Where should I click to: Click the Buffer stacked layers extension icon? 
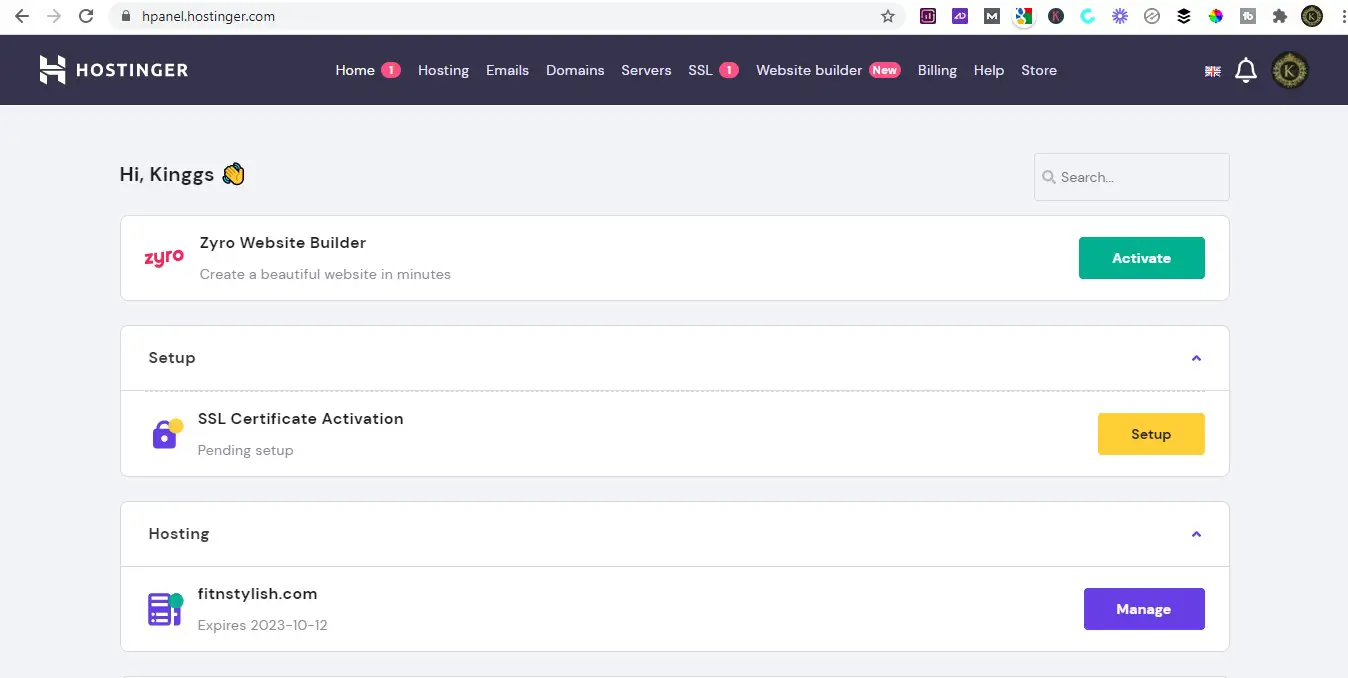1184,16
